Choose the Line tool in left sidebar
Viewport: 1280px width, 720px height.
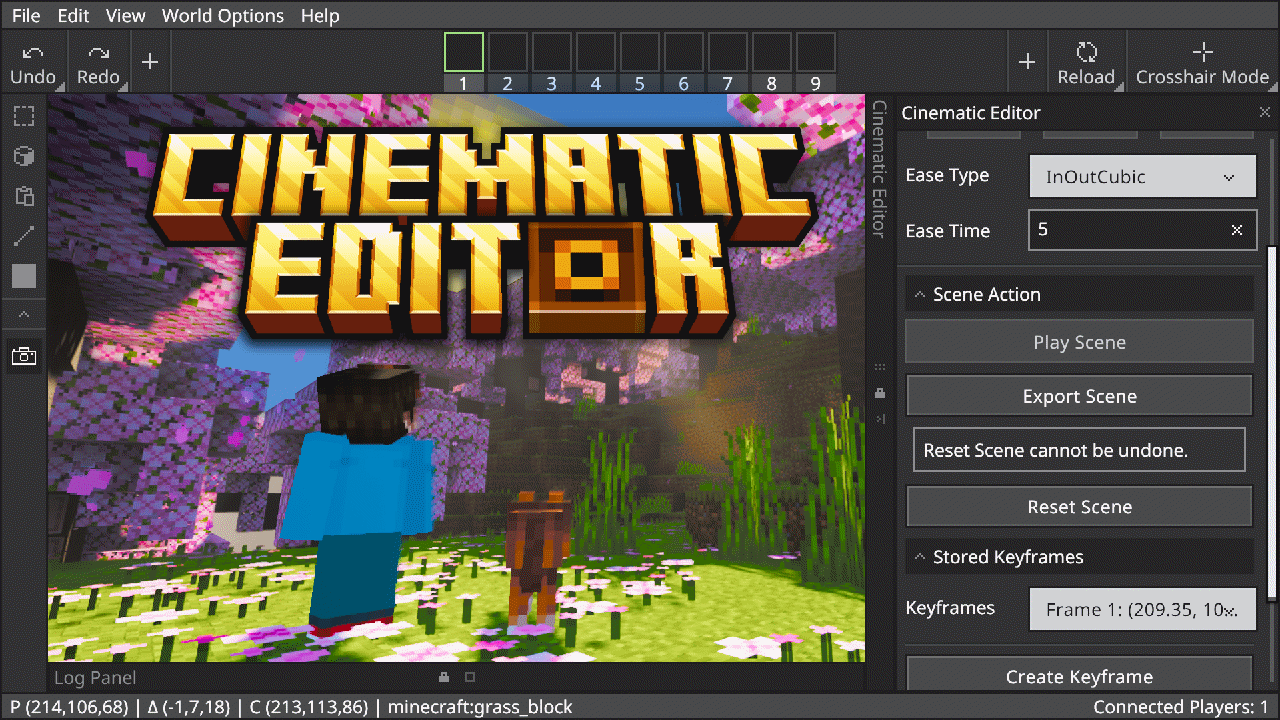pyautogui.click(x=23, y=236)
